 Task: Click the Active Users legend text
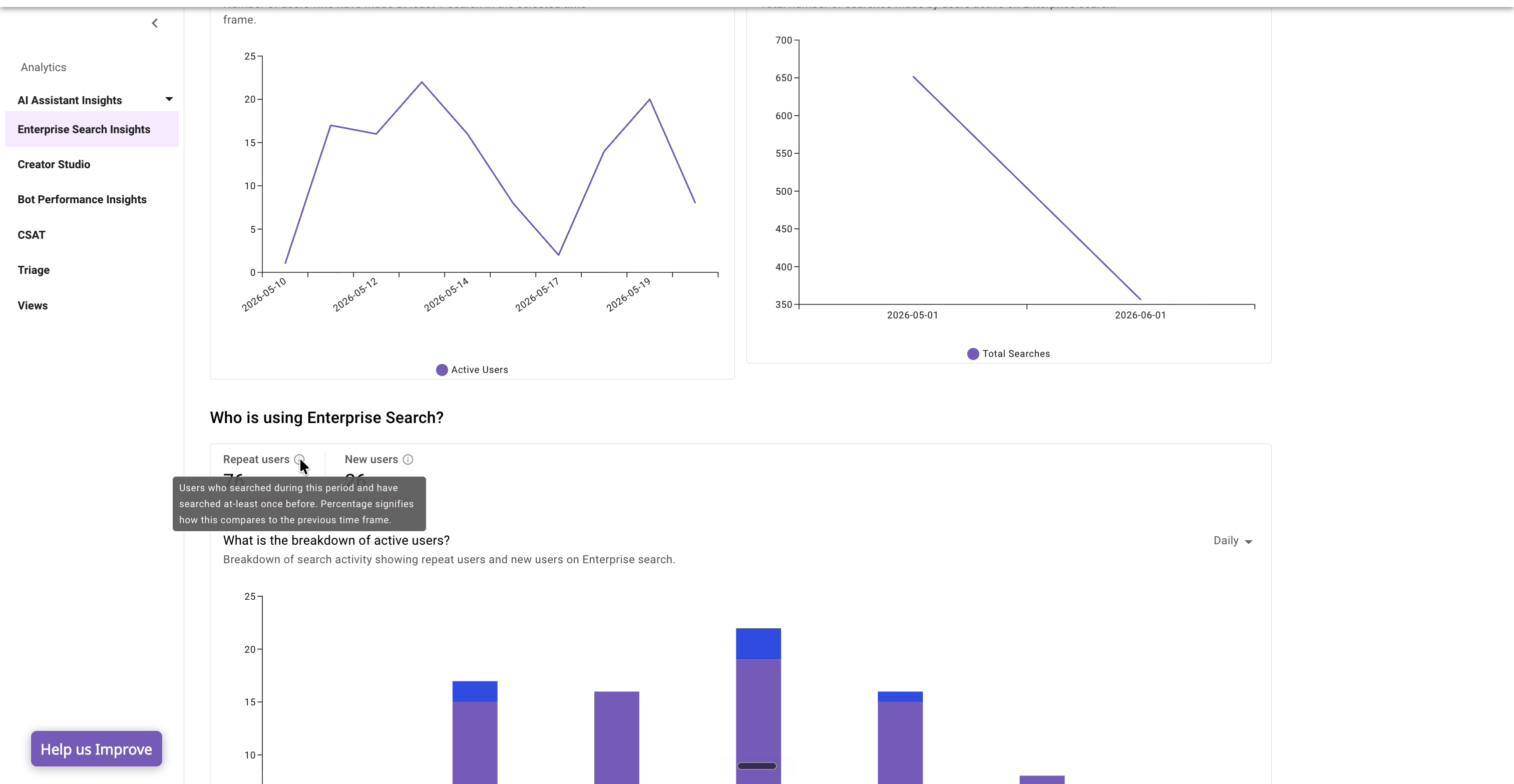point(480,370)
